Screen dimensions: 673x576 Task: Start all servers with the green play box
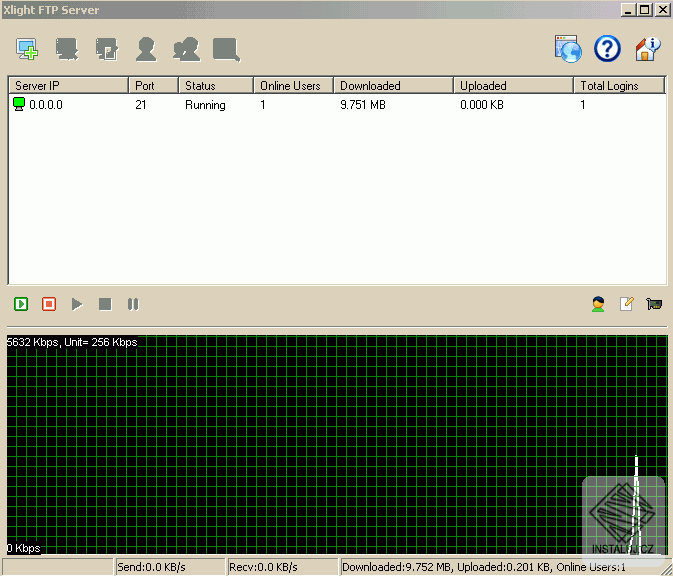click(21, 304)
